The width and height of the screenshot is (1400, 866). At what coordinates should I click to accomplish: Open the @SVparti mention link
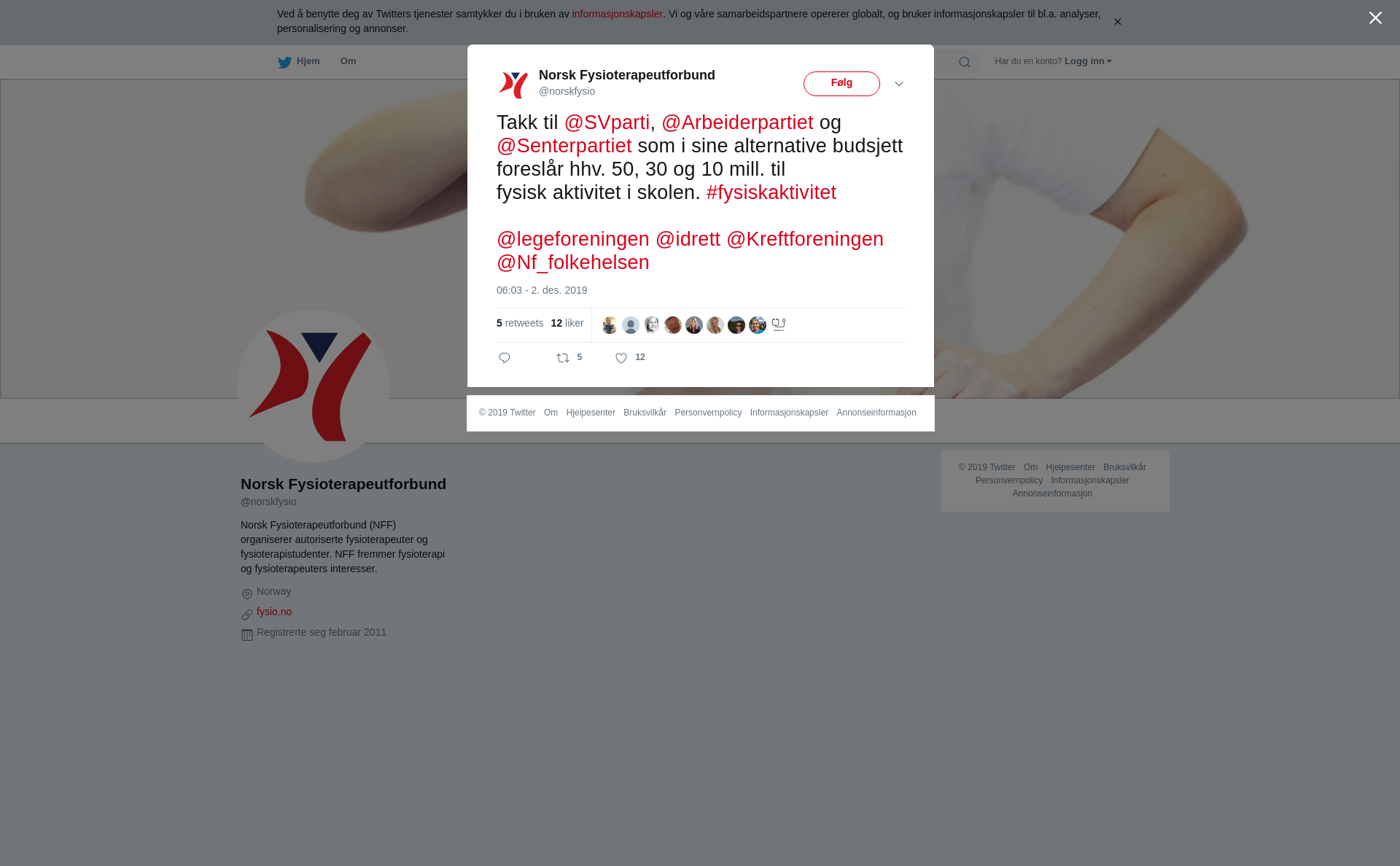click(607, 122)
